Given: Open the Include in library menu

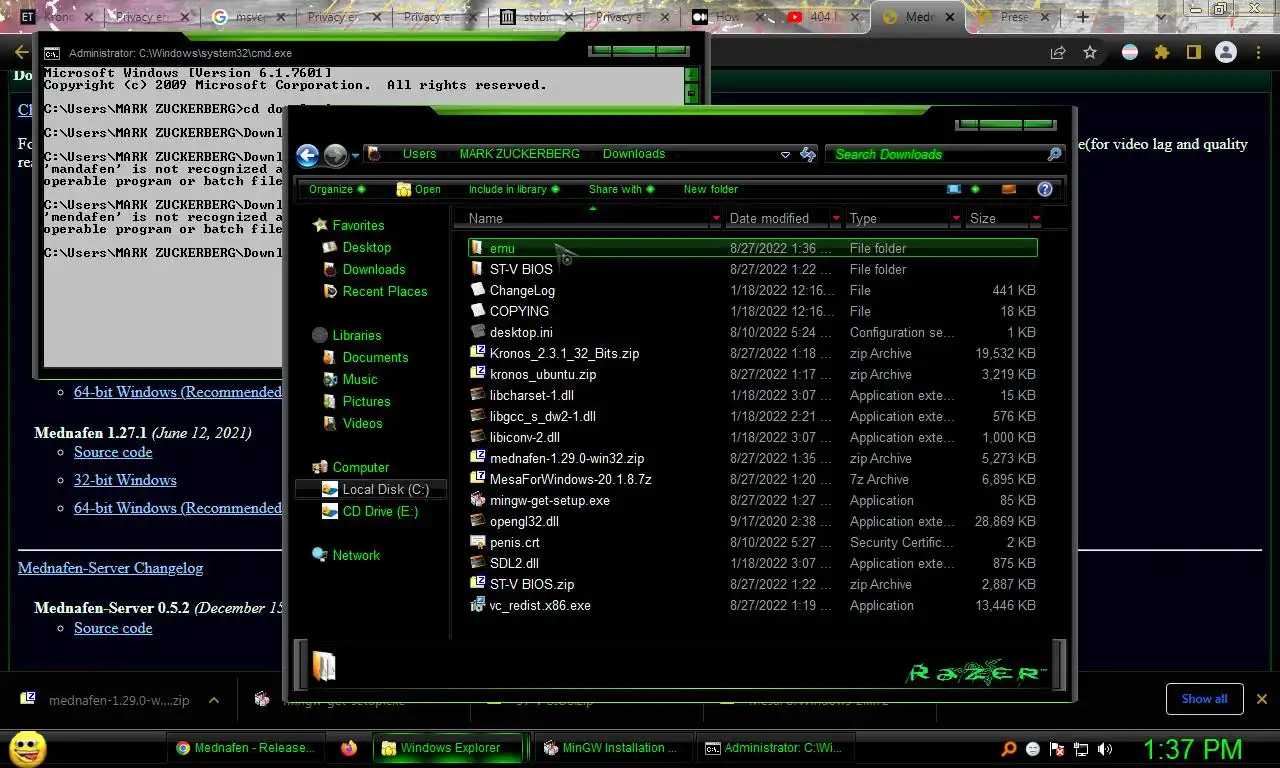Looking at the screenshot, I should tap(514, 189).
